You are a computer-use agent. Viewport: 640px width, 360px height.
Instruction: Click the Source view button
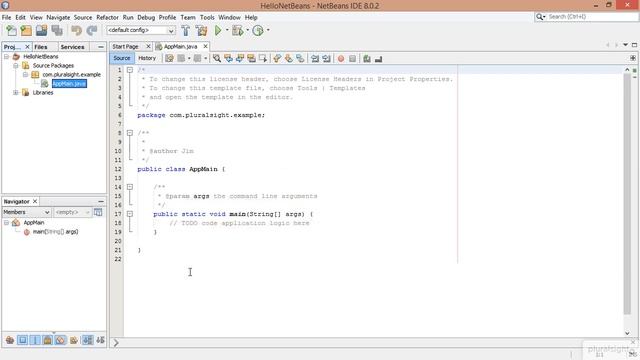pyautogui.click(x=122, y=58)
